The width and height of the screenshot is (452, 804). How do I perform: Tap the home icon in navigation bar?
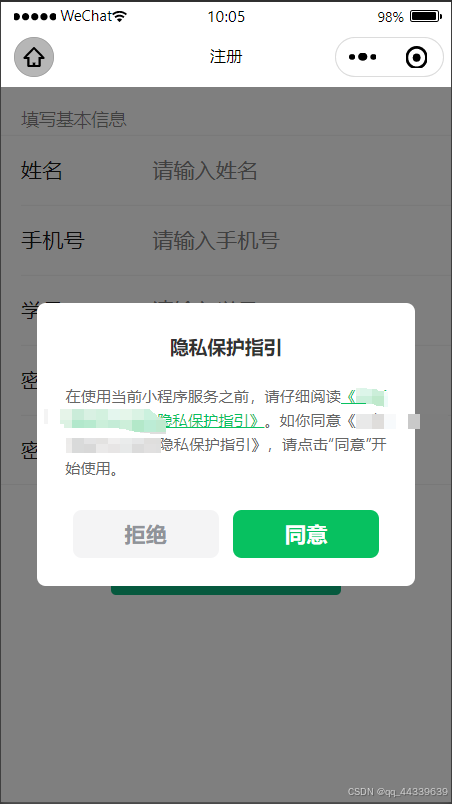[x=34, y=57]
